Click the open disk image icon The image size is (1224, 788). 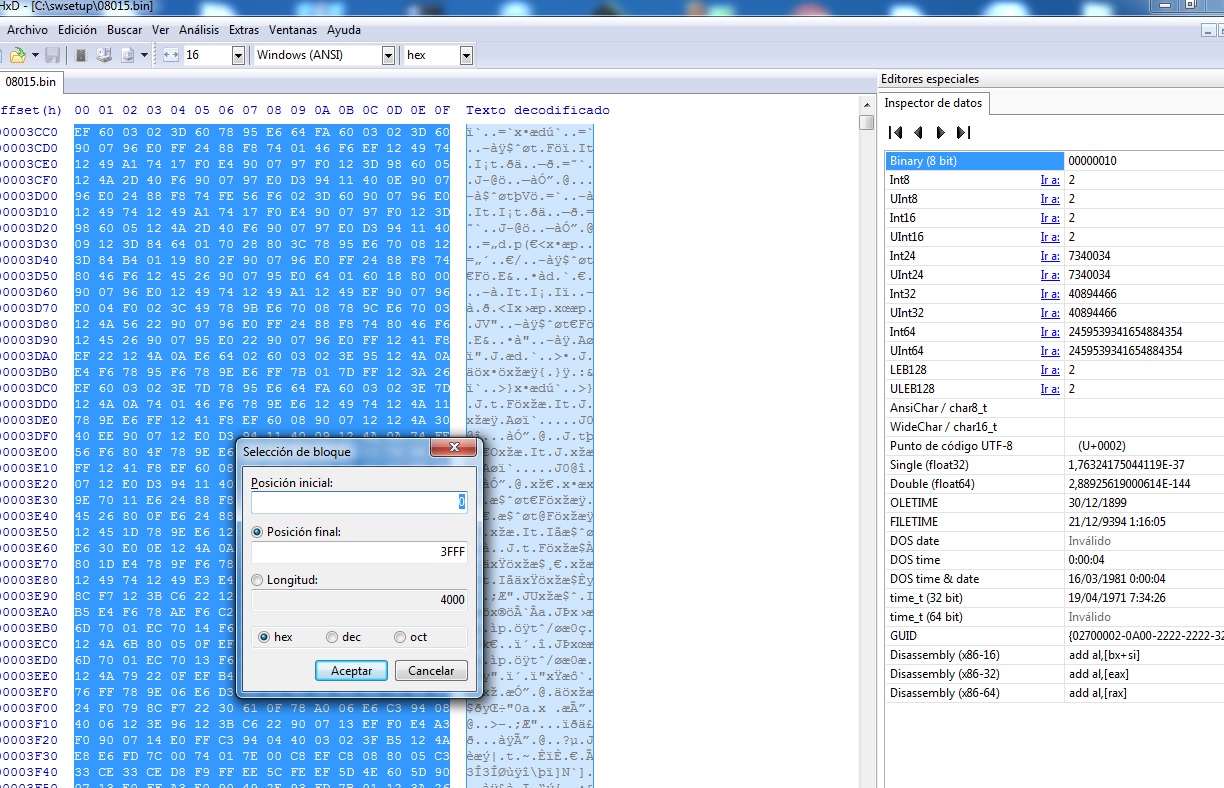(x=128, y=55)
